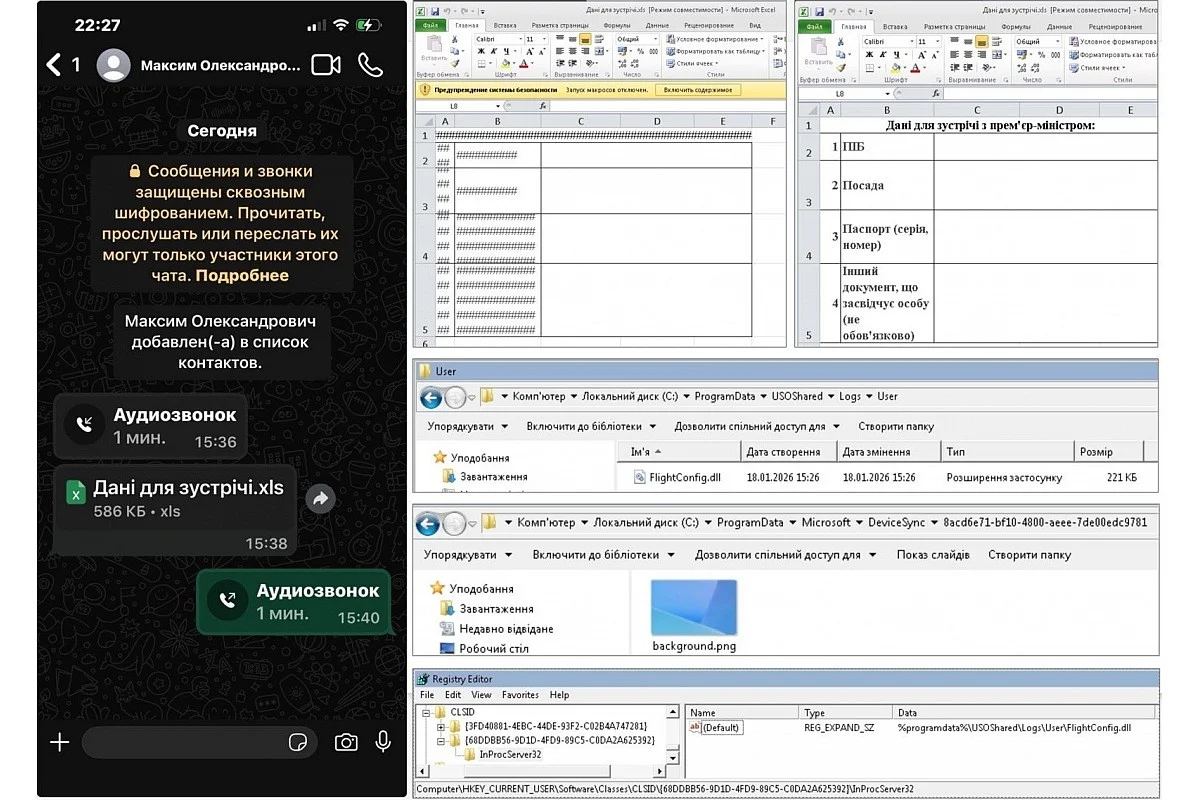Screen dimensions: 1200x800
Task: Open the sticker icon inside the message field
Action: click(x=297, y=742)
